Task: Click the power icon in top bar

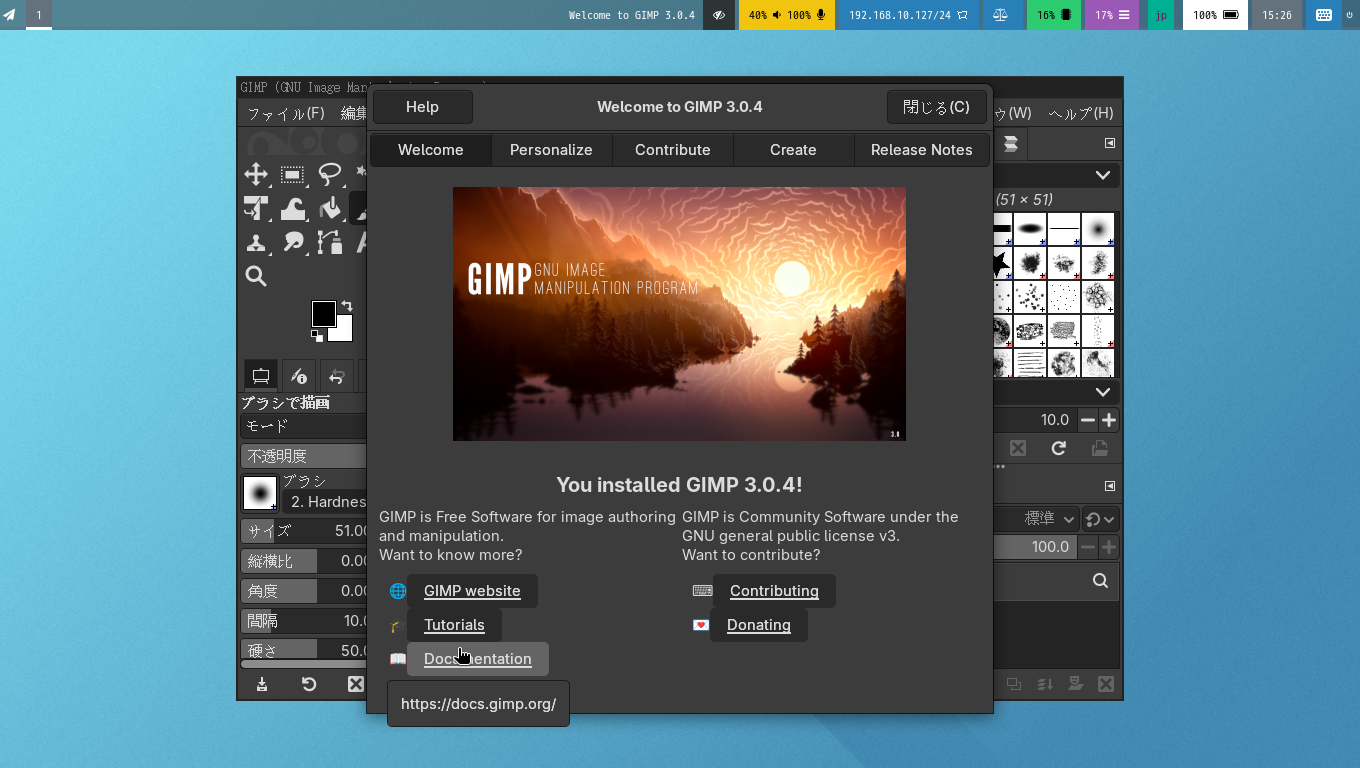Action: [1349, 15]
